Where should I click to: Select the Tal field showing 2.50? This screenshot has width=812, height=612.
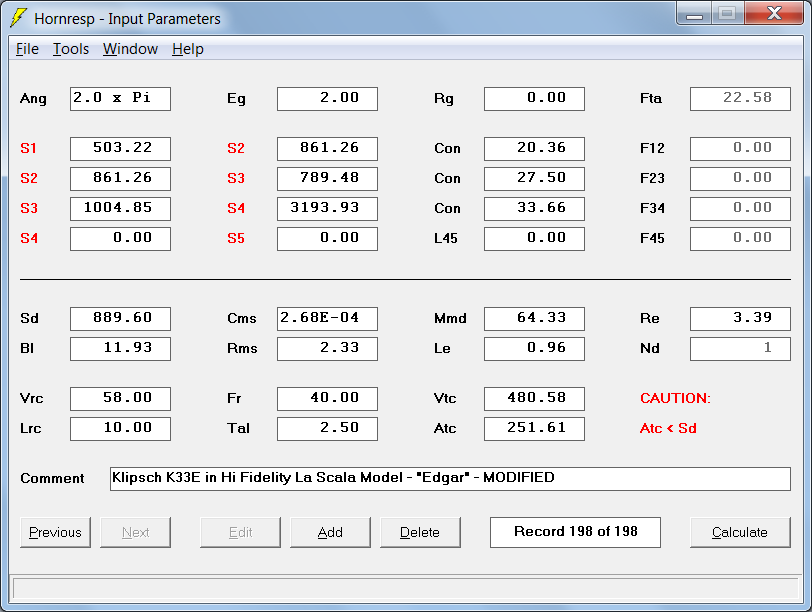[327, 429]
